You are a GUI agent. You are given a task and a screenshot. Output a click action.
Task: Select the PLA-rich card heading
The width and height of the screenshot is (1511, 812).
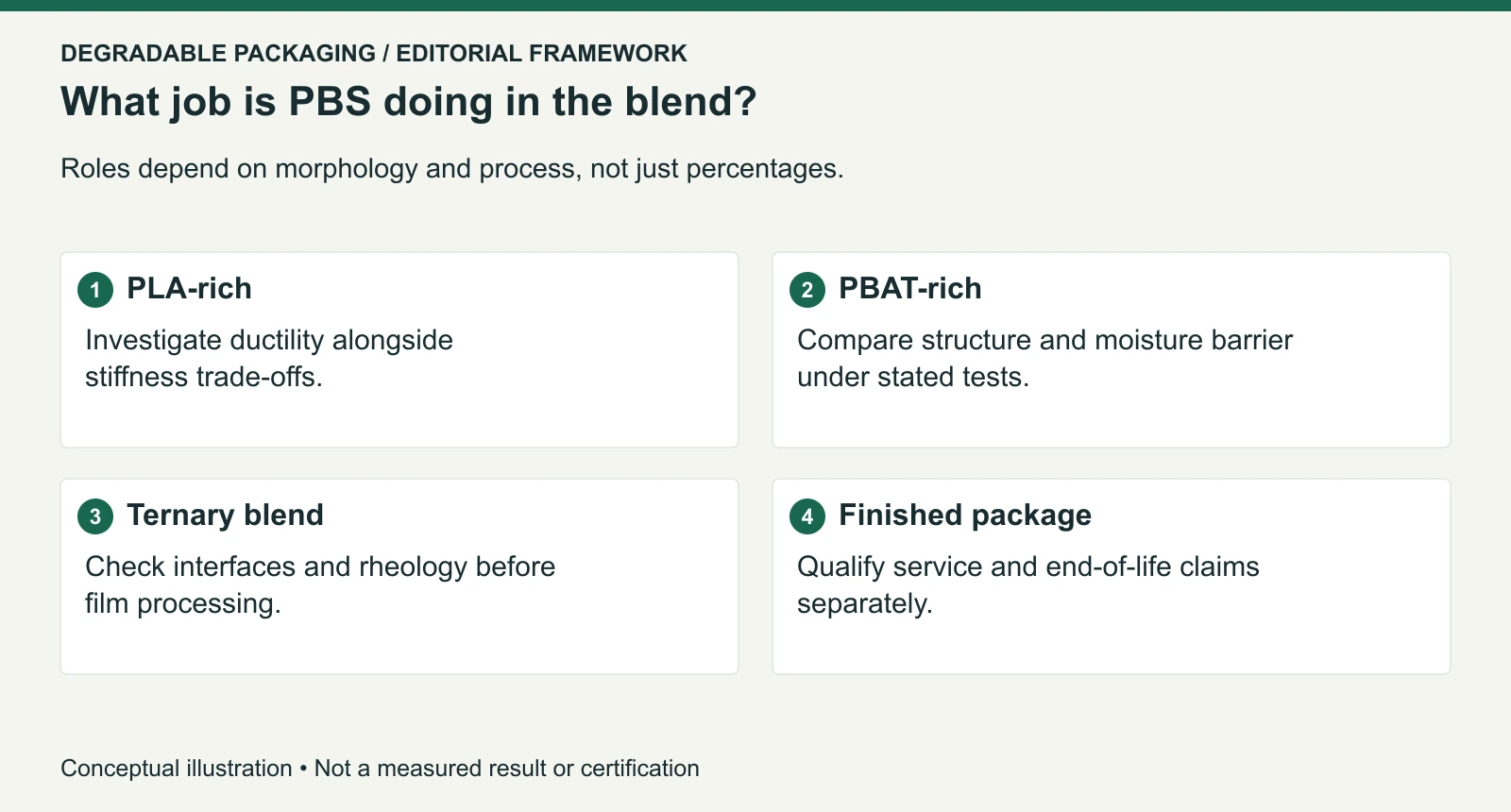click(189, 288)
